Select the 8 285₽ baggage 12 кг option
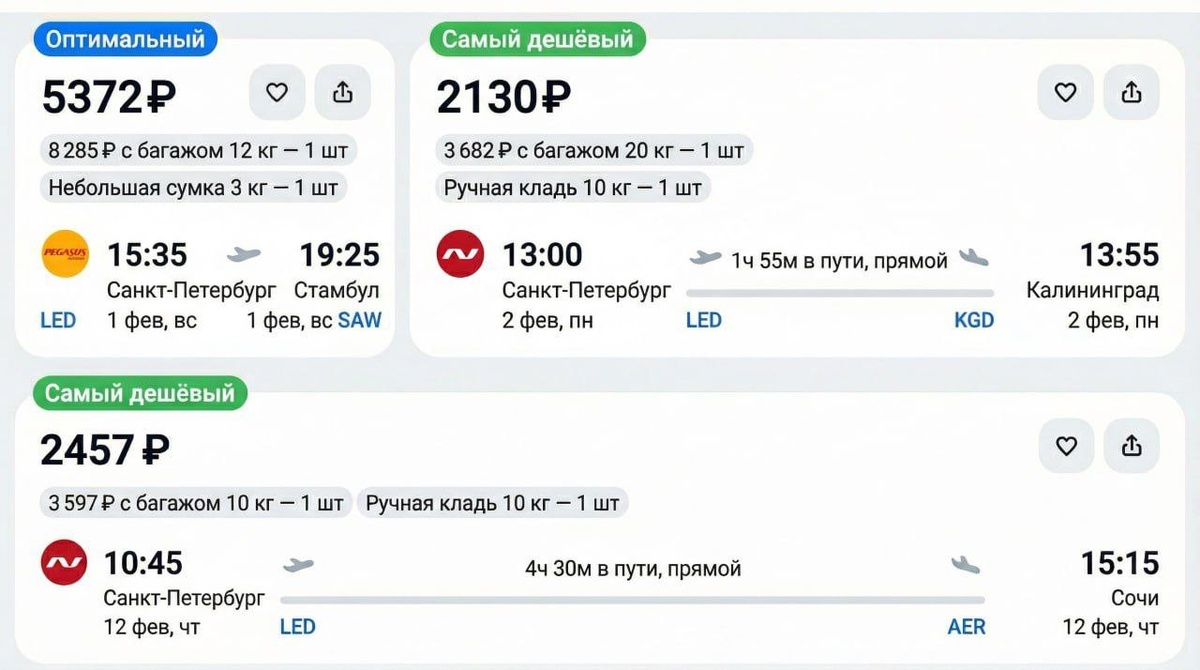1200x670 pixels. click(199, 151)
